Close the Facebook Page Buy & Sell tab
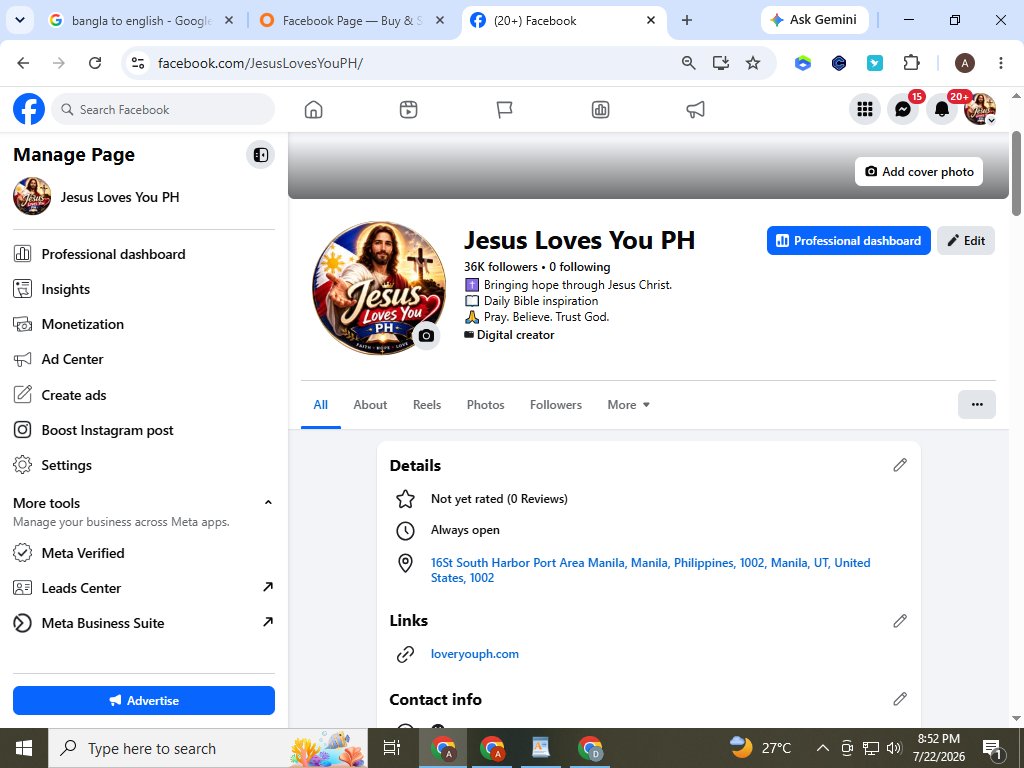The width and height of the screenshot is (1024, 768). pyautogui.click(x=440, y=20)
